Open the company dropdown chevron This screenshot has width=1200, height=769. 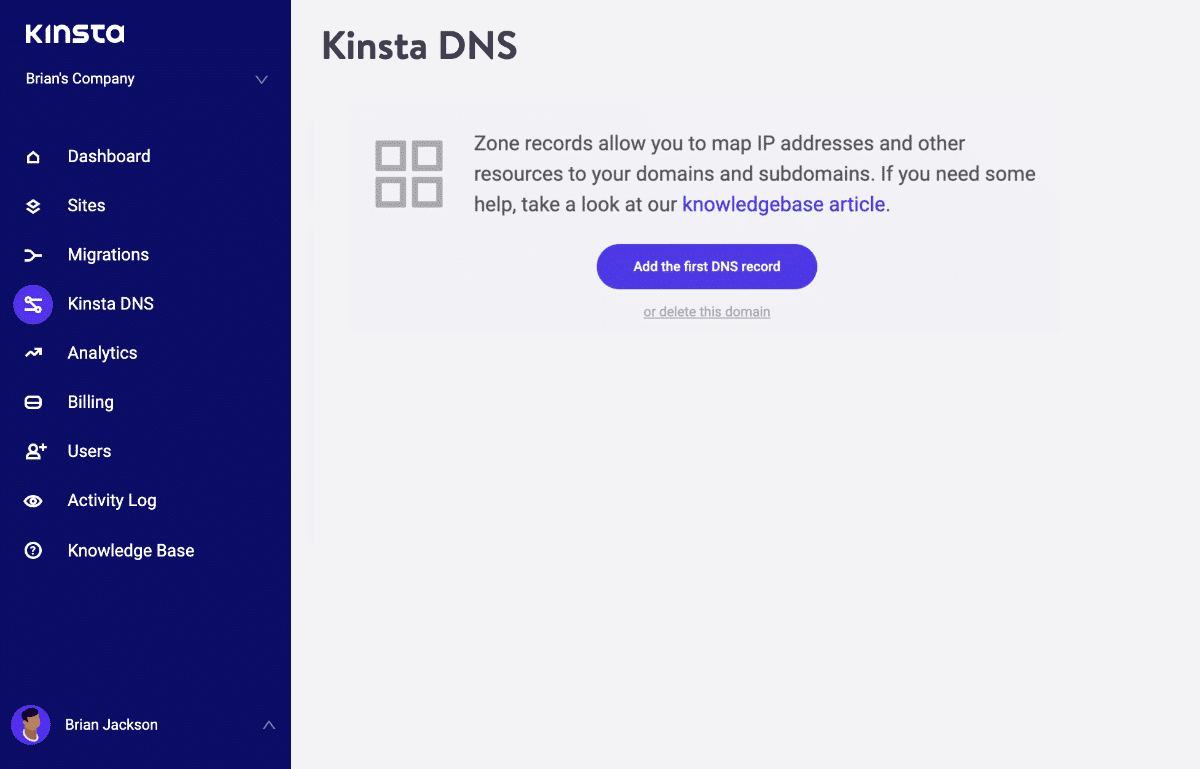pyautogui.click(x=261, y=78)
